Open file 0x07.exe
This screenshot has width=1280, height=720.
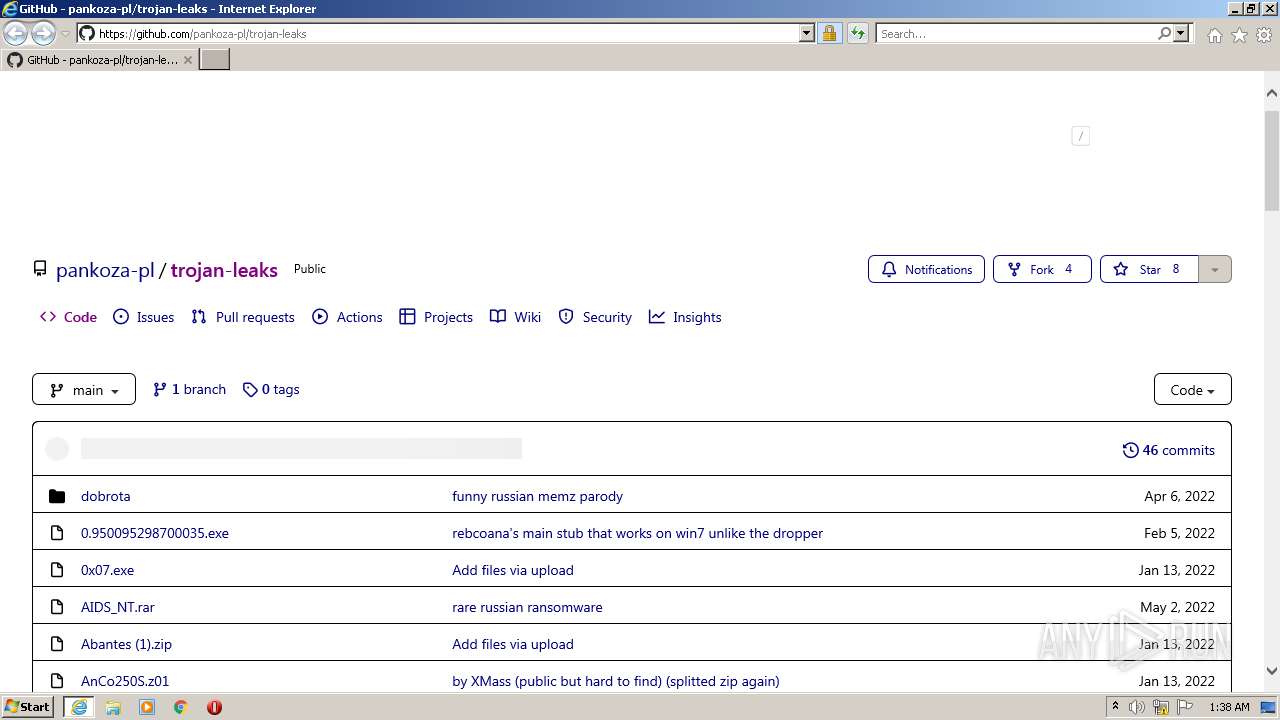click(x=107, y=570)
